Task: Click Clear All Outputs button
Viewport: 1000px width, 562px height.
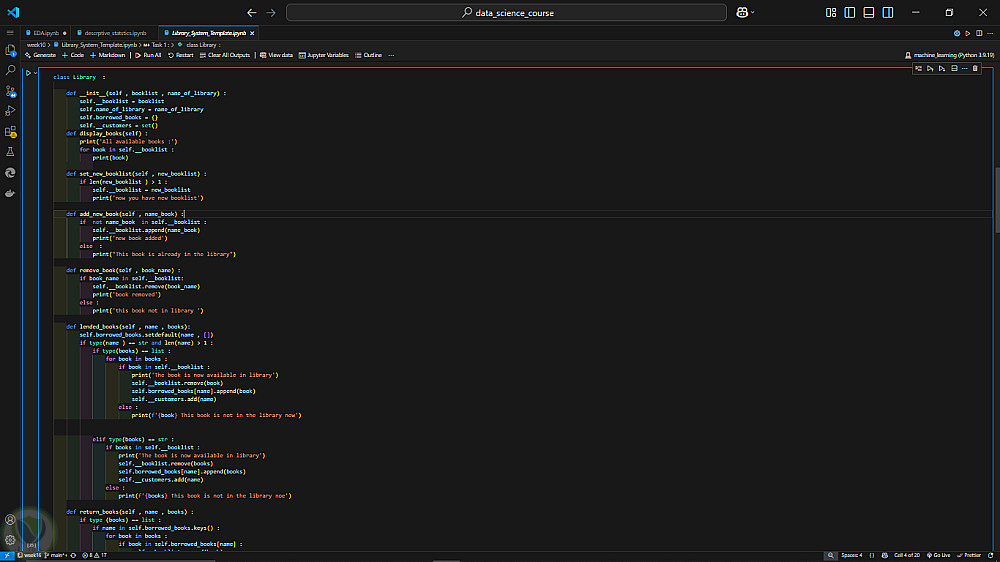Action: tap(224, 55)
